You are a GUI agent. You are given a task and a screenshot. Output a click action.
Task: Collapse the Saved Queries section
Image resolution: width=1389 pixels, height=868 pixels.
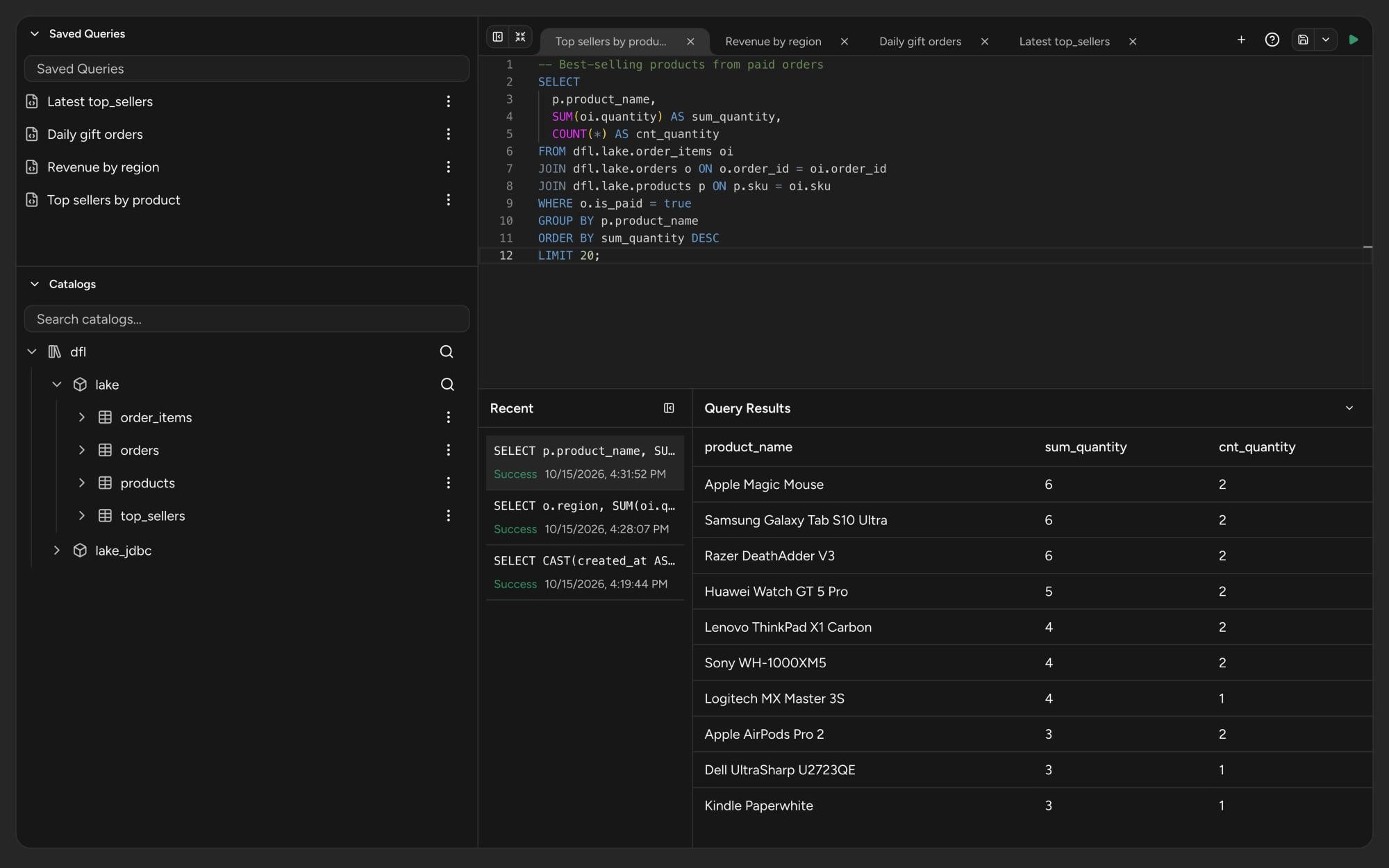[x=34, y=33]
